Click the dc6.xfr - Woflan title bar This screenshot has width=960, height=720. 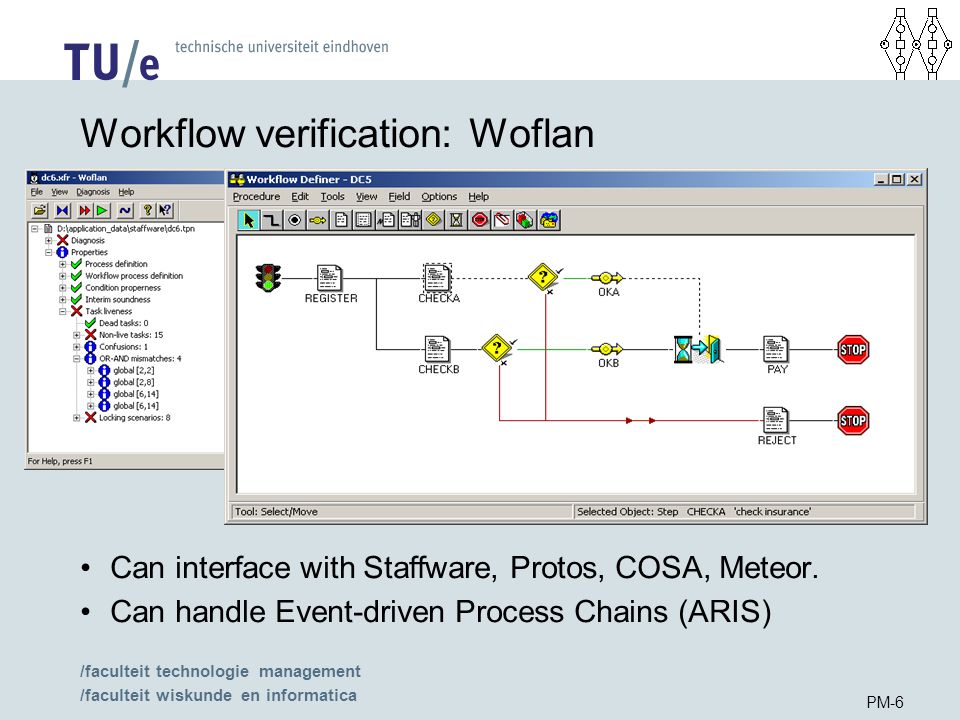click(x=125, y=178)
